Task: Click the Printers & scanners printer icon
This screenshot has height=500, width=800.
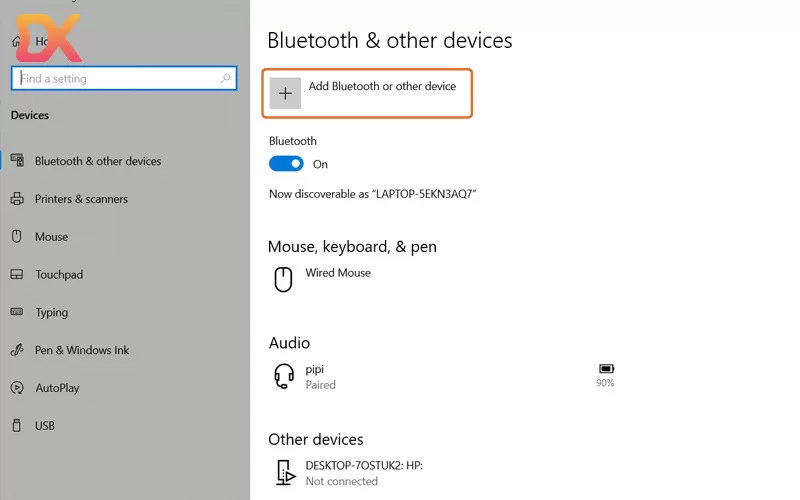Action: 17,198
